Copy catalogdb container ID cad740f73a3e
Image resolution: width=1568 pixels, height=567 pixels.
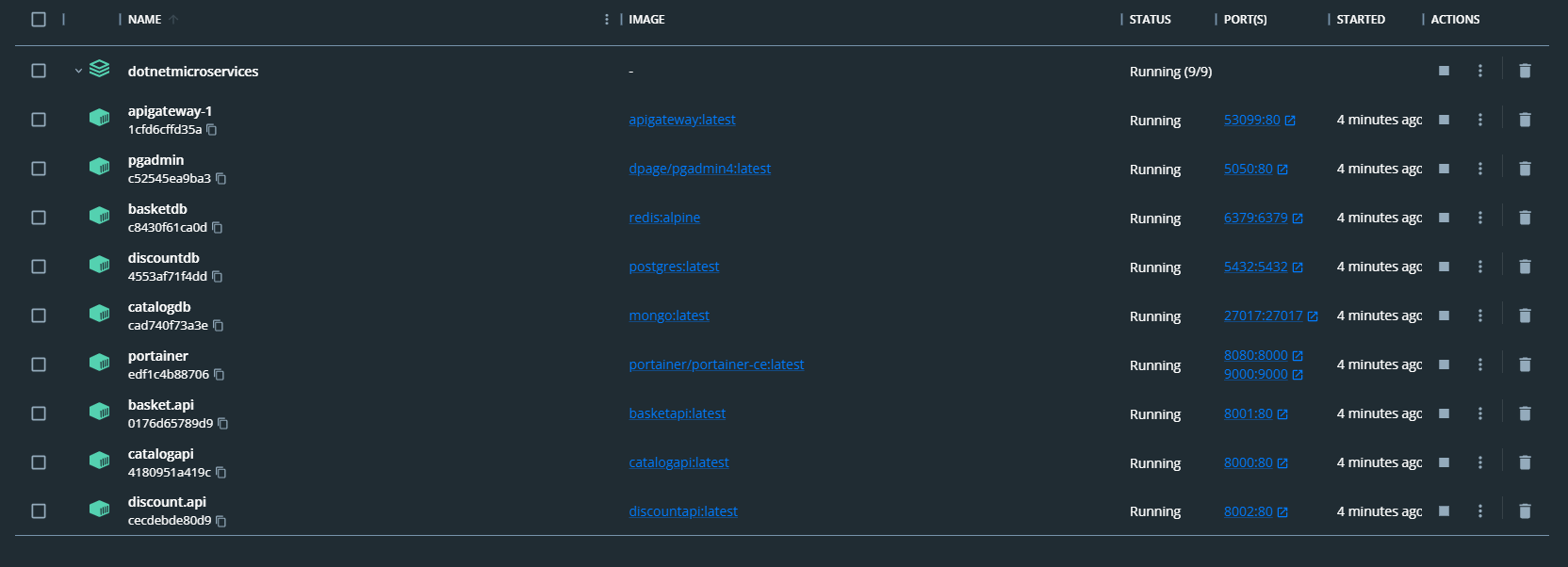219,326
